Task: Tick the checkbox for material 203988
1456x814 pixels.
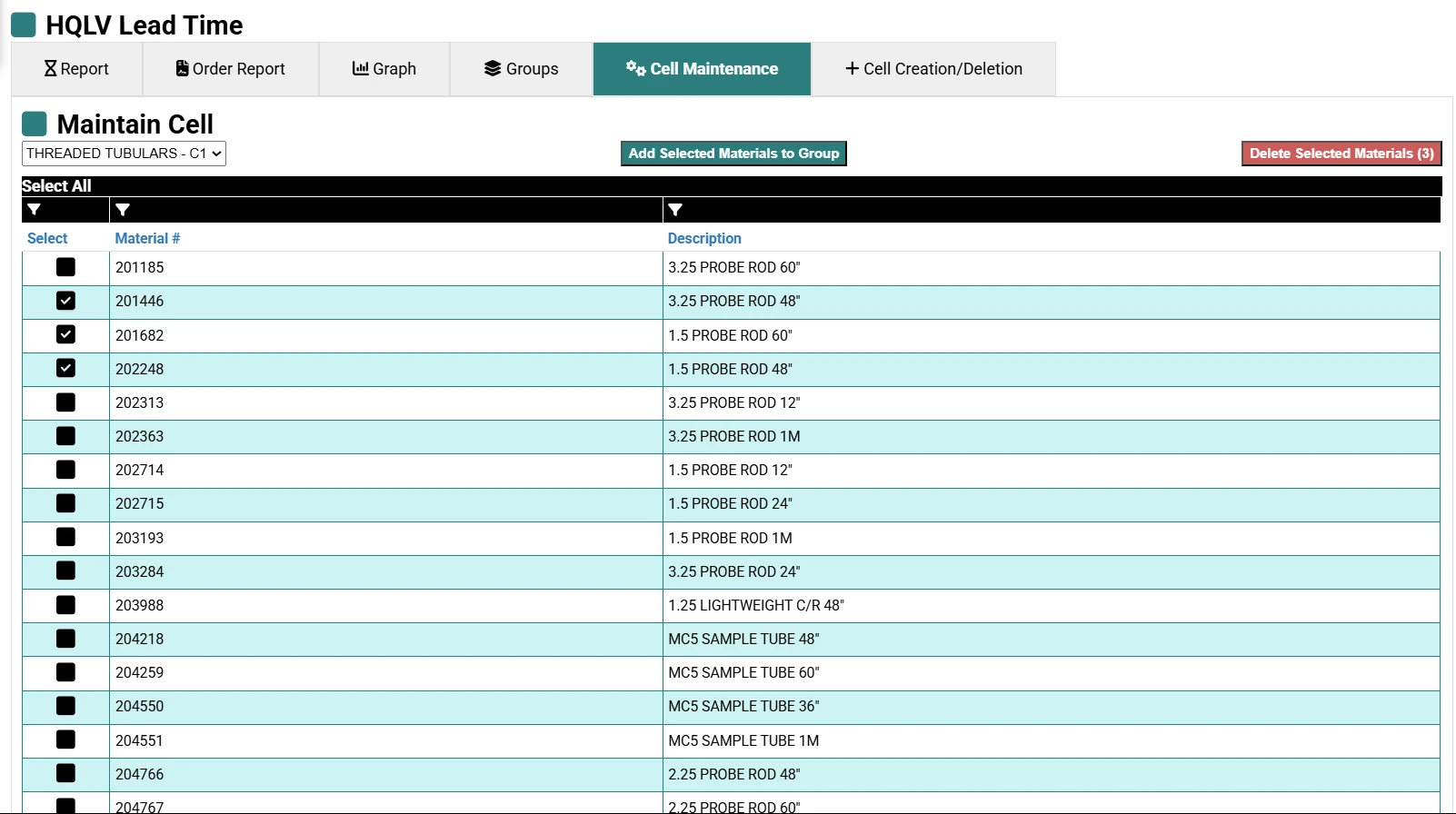Action: tap(65, 605)
